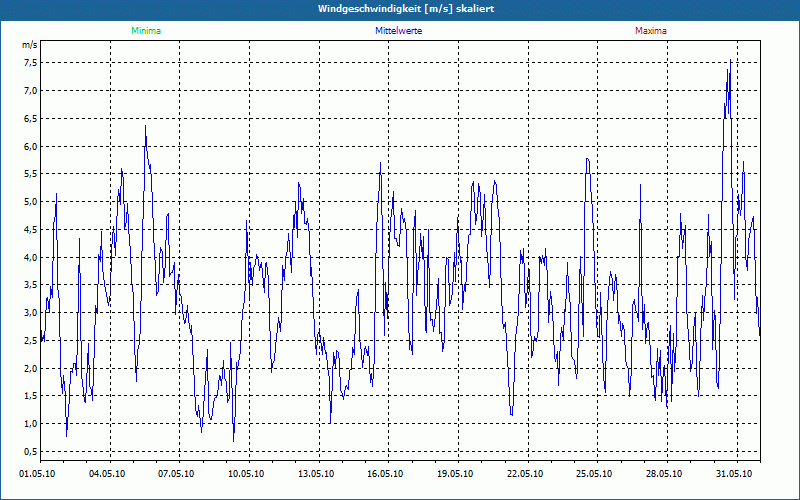Click the 2,5 y-axis value
Viewport: 800px width, 500px height.
click(x=31, y=341)
